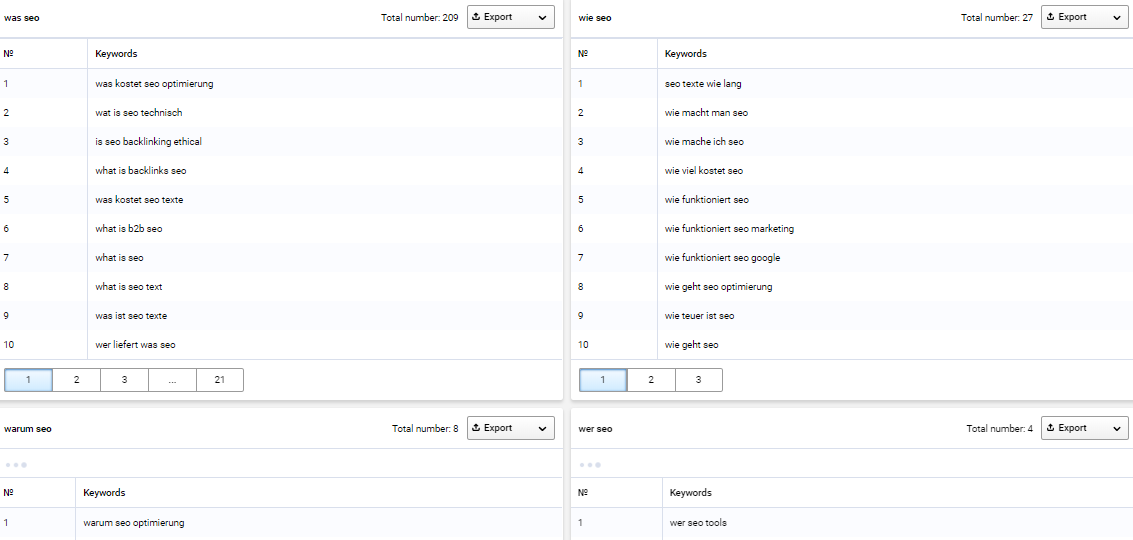Go to page 3 of 'wie seo' results
1133x540 pixels.
(x=699, y=380)
